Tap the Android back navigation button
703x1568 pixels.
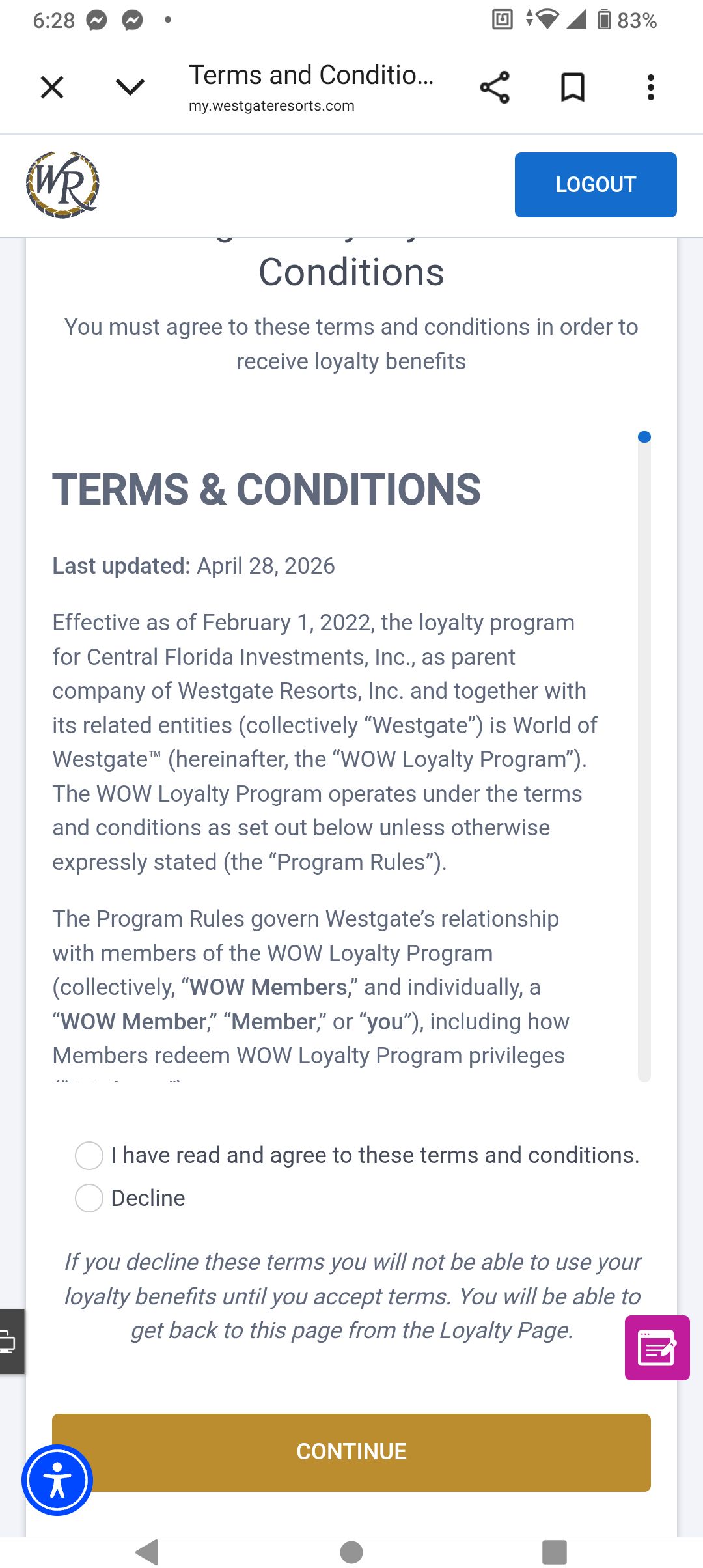(x=148, y=1552)
